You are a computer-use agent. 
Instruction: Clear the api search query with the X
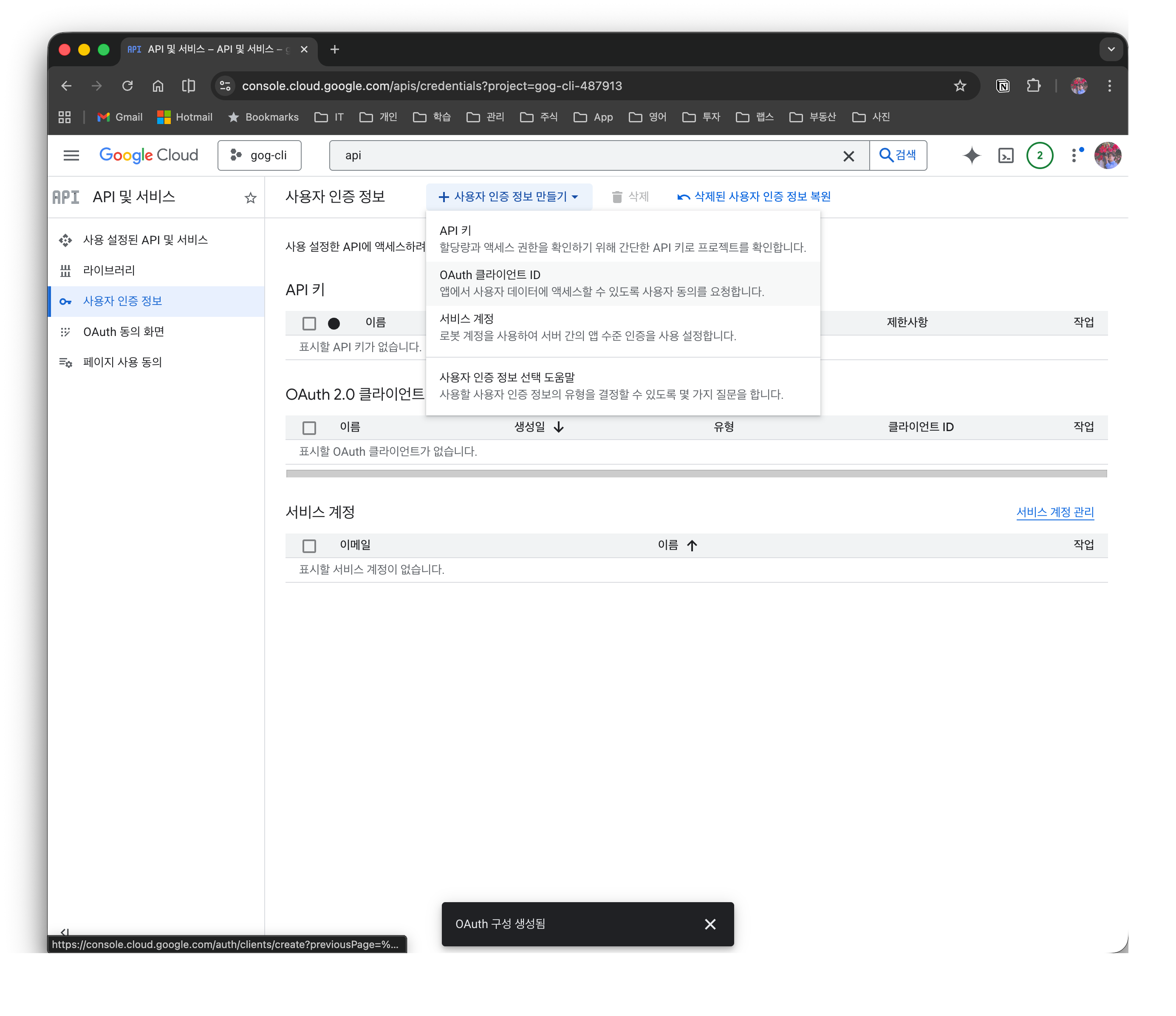(x=850, y=155)
